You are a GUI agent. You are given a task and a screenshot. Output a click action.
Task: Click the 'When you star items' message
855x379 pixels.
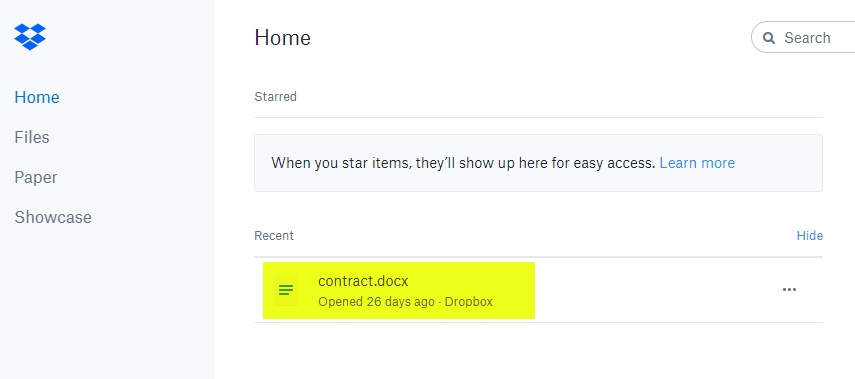(x=463, y=163)
